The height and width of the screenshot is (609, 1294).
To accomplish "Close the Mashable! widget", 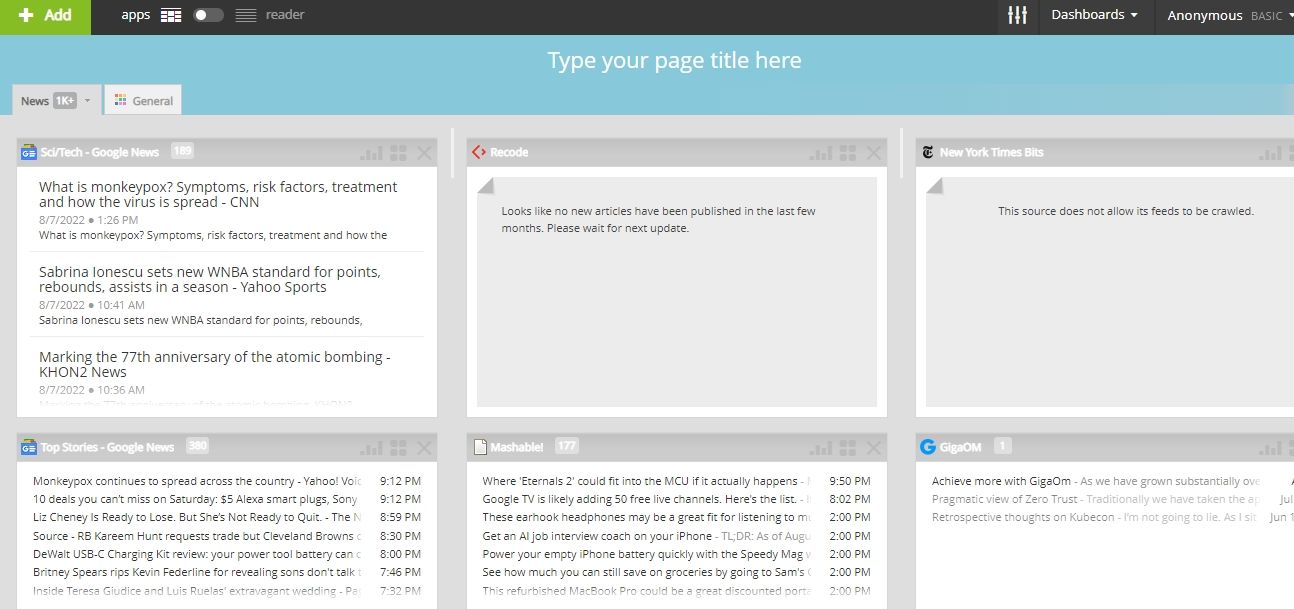I will tap(874, 448).
